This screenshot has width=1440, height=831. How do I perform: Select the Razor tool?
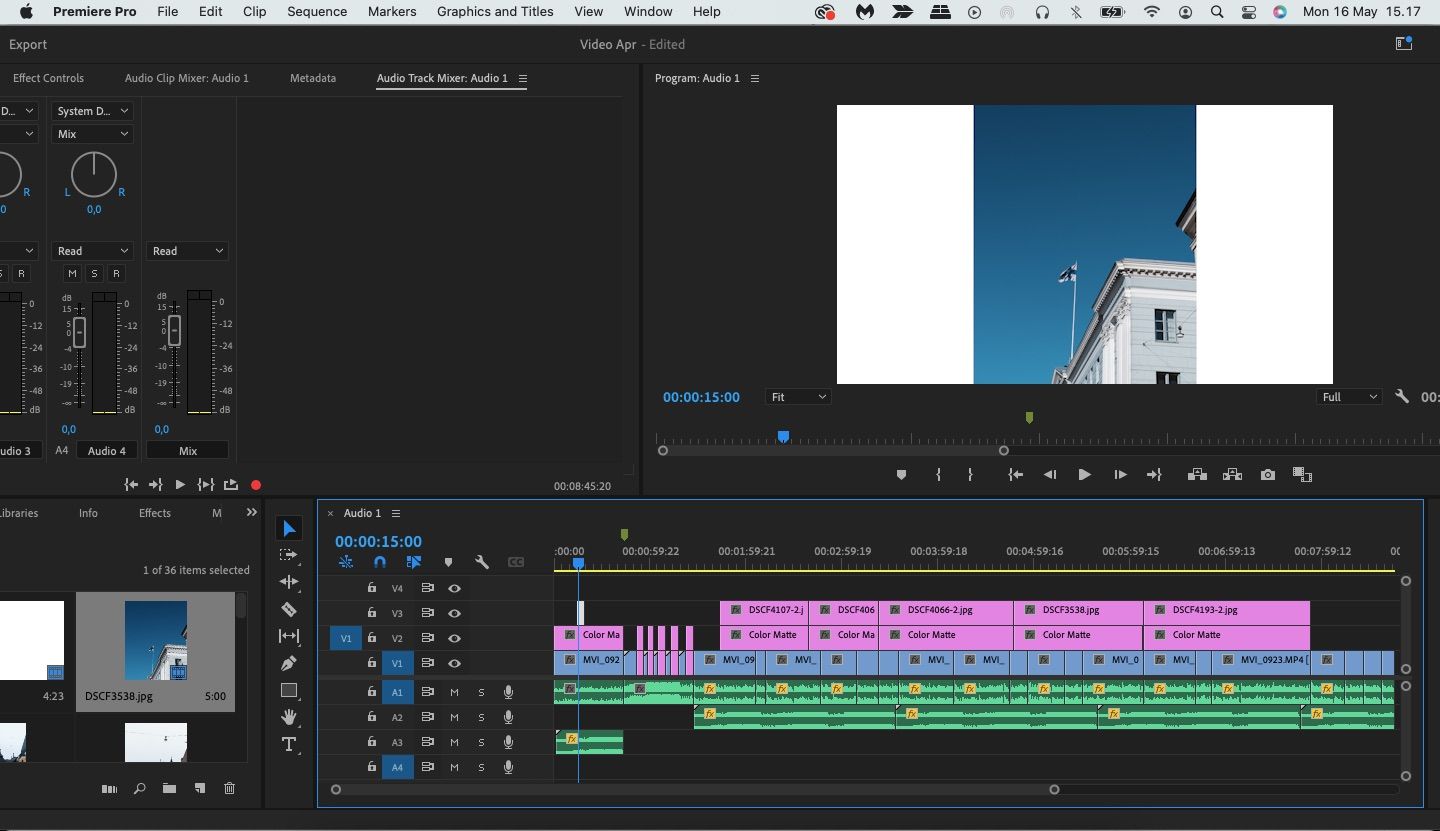click(290, 609)
